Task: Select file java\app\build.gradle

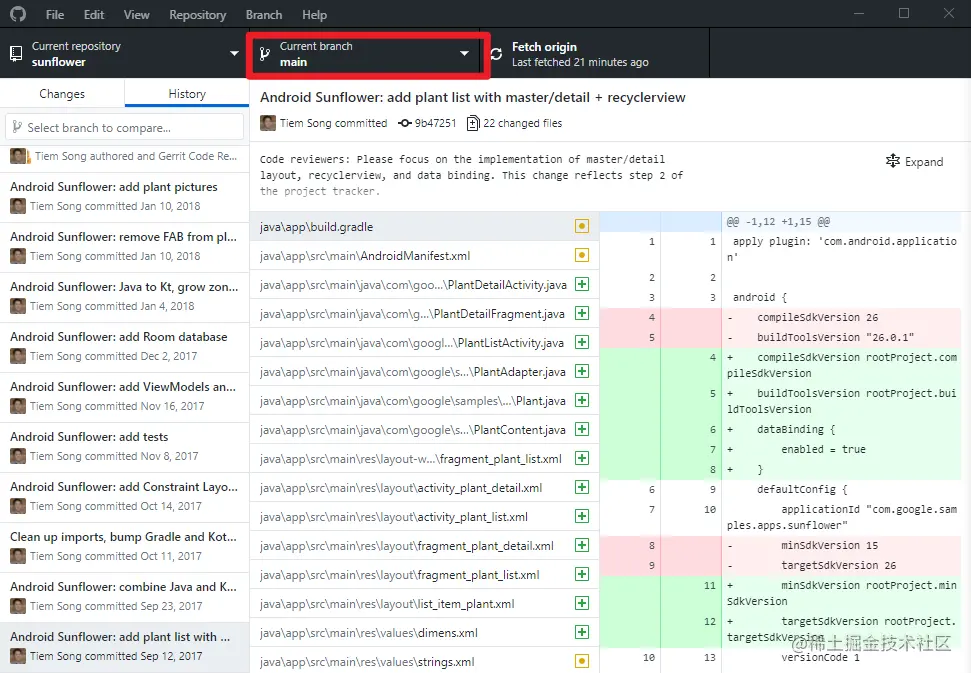Action: (424, 227)
